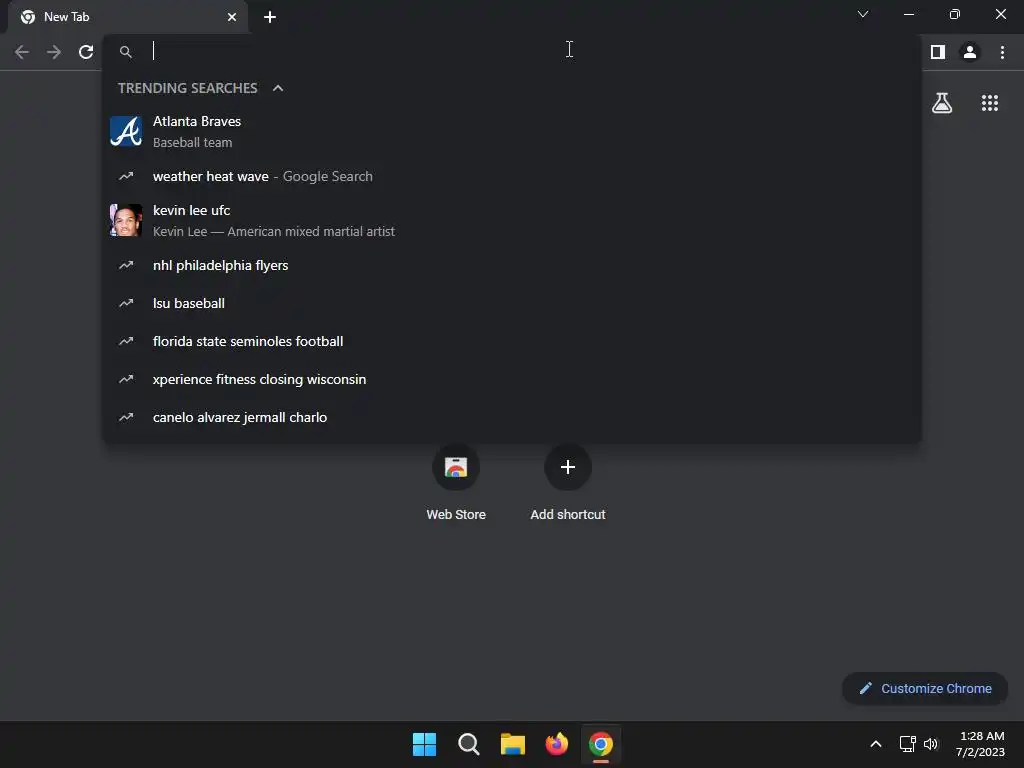Viewport: 1024px width, 768px height.
Task: Click the volume speaker tray icon
Action: (x=931, y=744)
